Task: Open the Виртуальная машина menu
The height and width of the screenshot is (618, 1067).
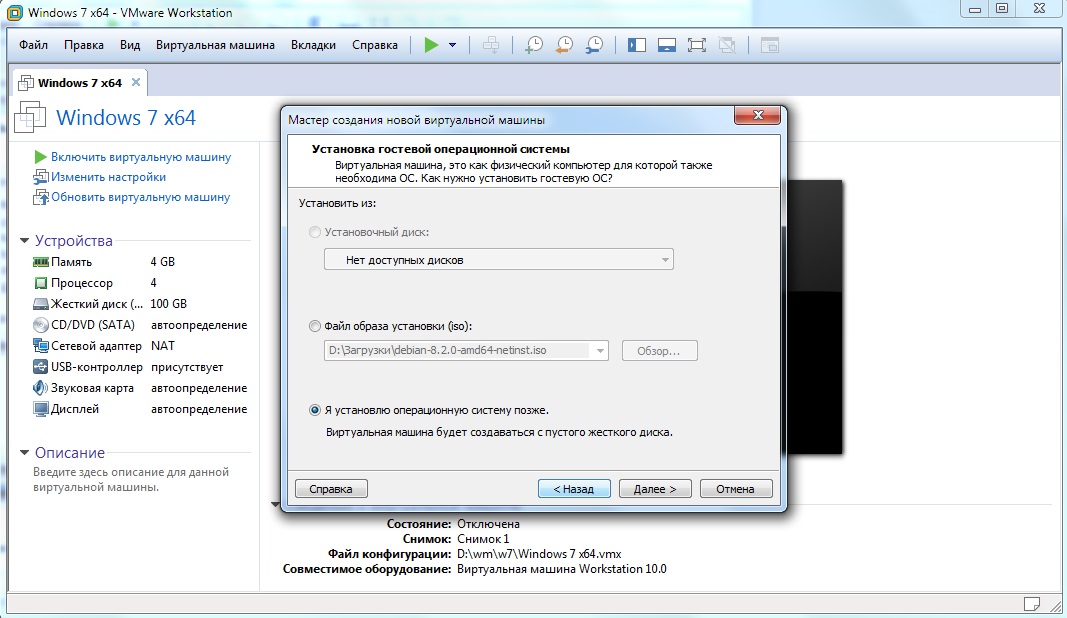Action: [215, 45]
